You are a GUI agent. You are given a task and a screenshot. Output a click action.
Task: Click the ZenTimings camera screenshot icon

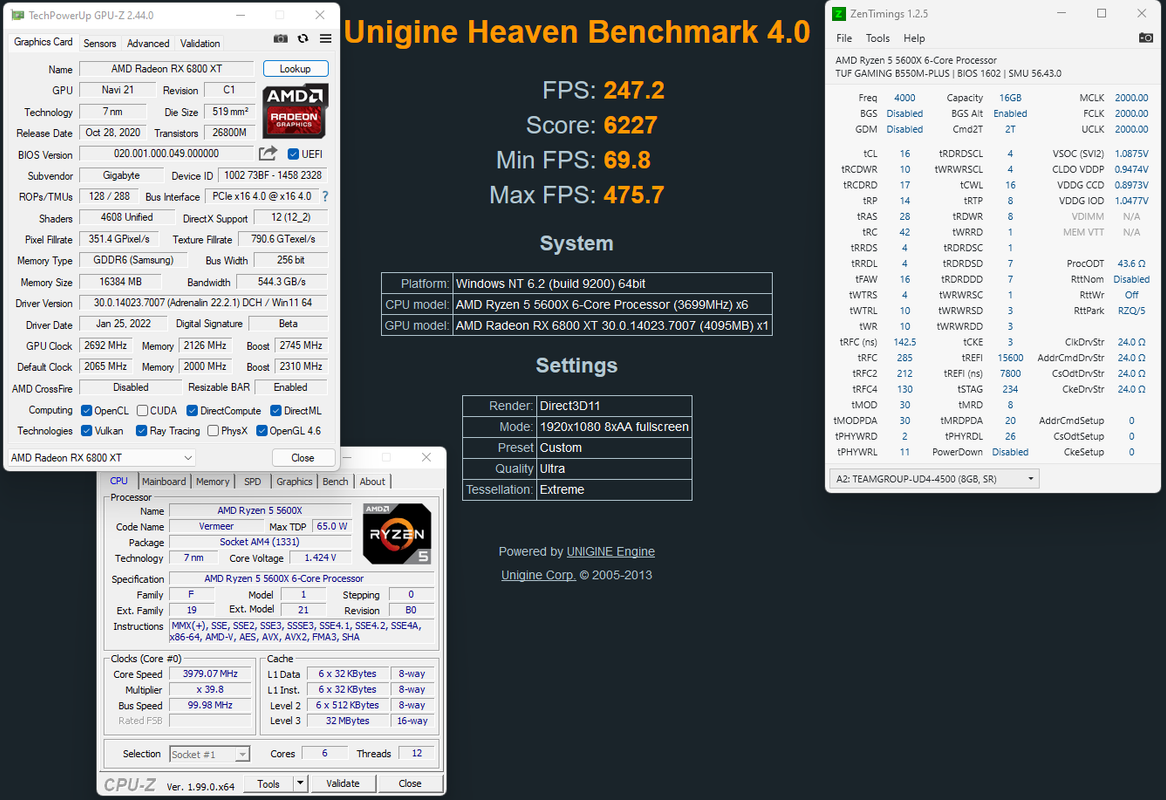coord(1146,38)
